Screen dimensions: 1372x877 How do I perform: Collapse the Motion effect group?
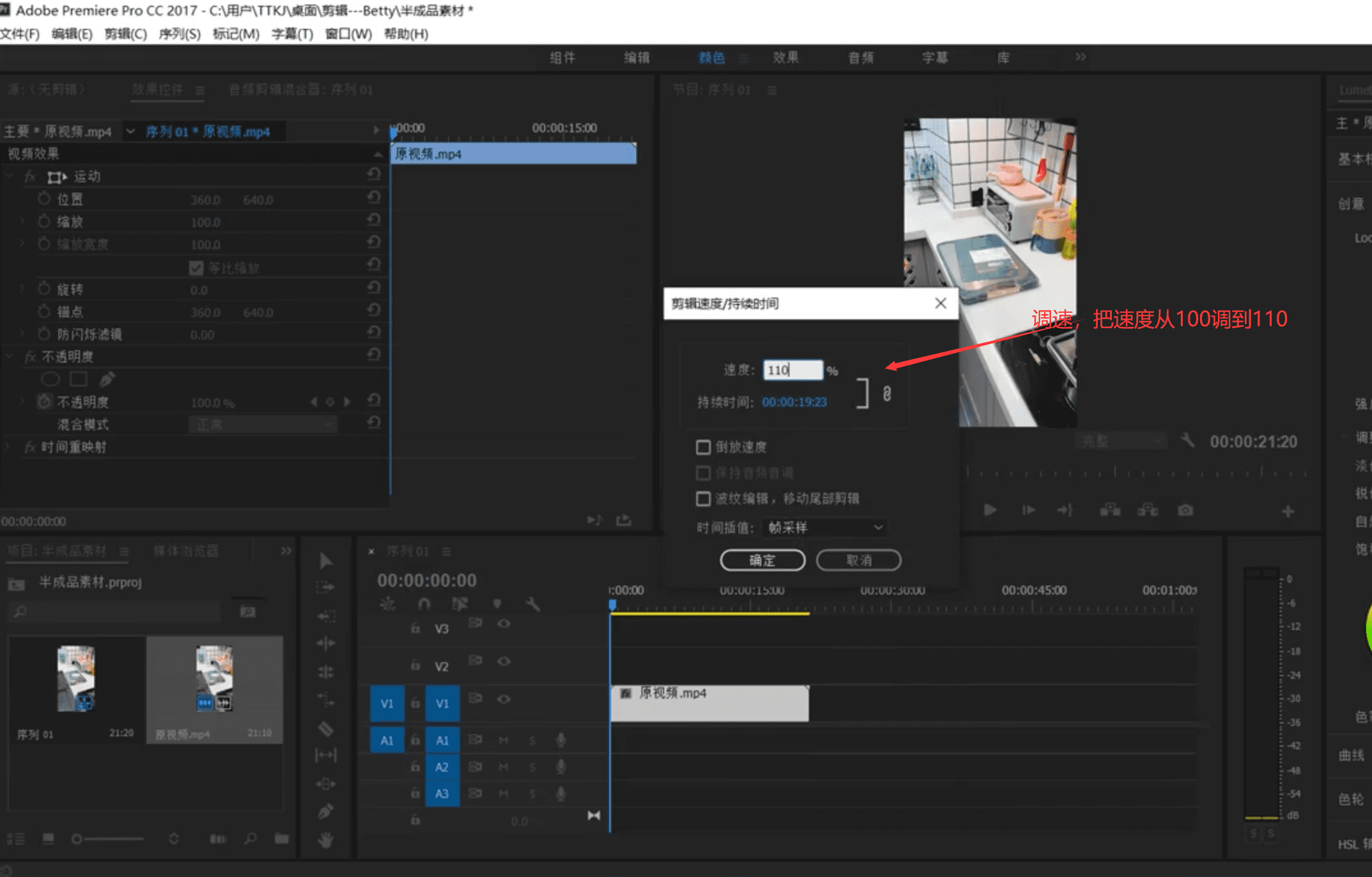[10, 176]
